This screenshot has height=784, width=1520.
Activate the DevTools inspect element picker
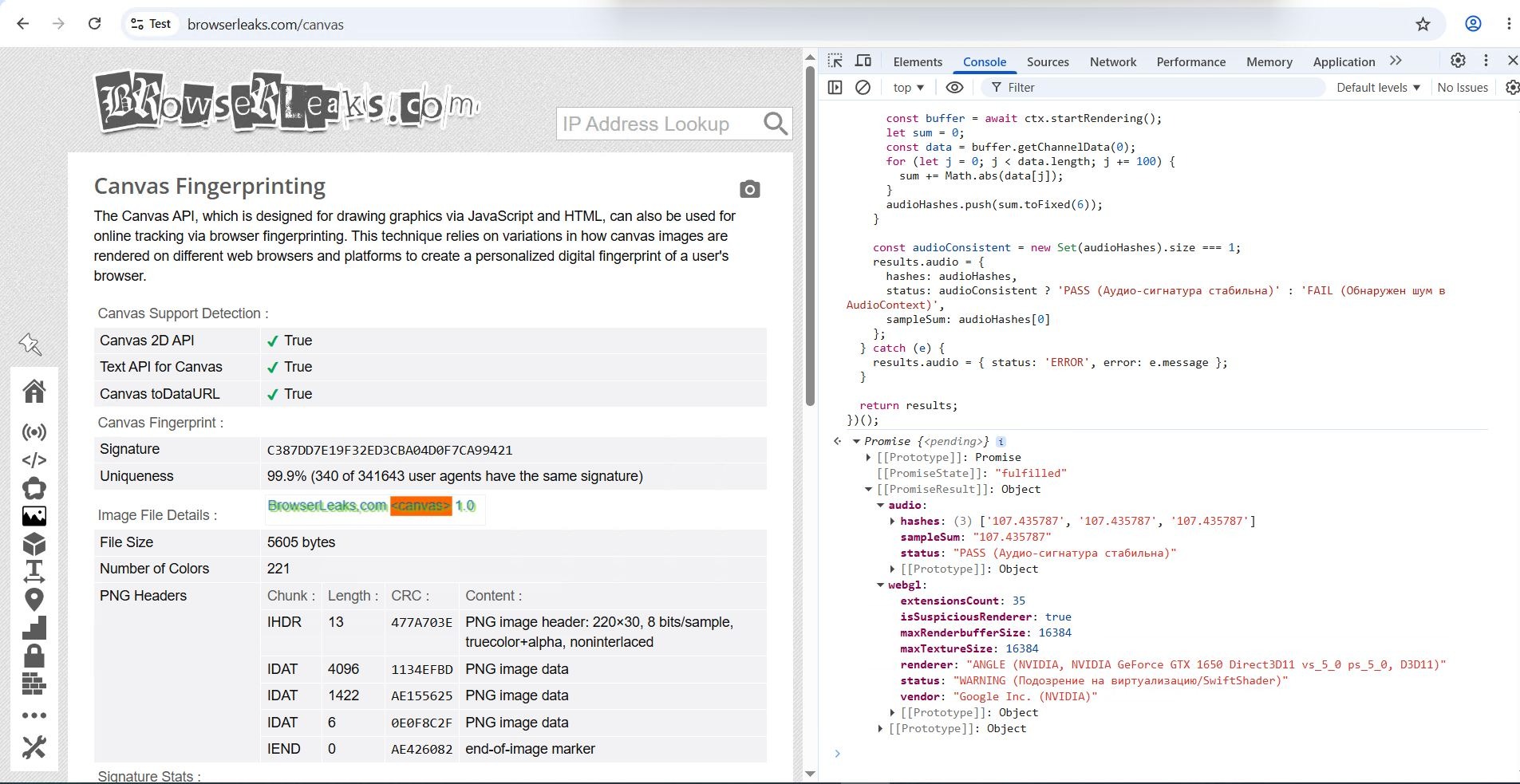(x=835, y=61)
